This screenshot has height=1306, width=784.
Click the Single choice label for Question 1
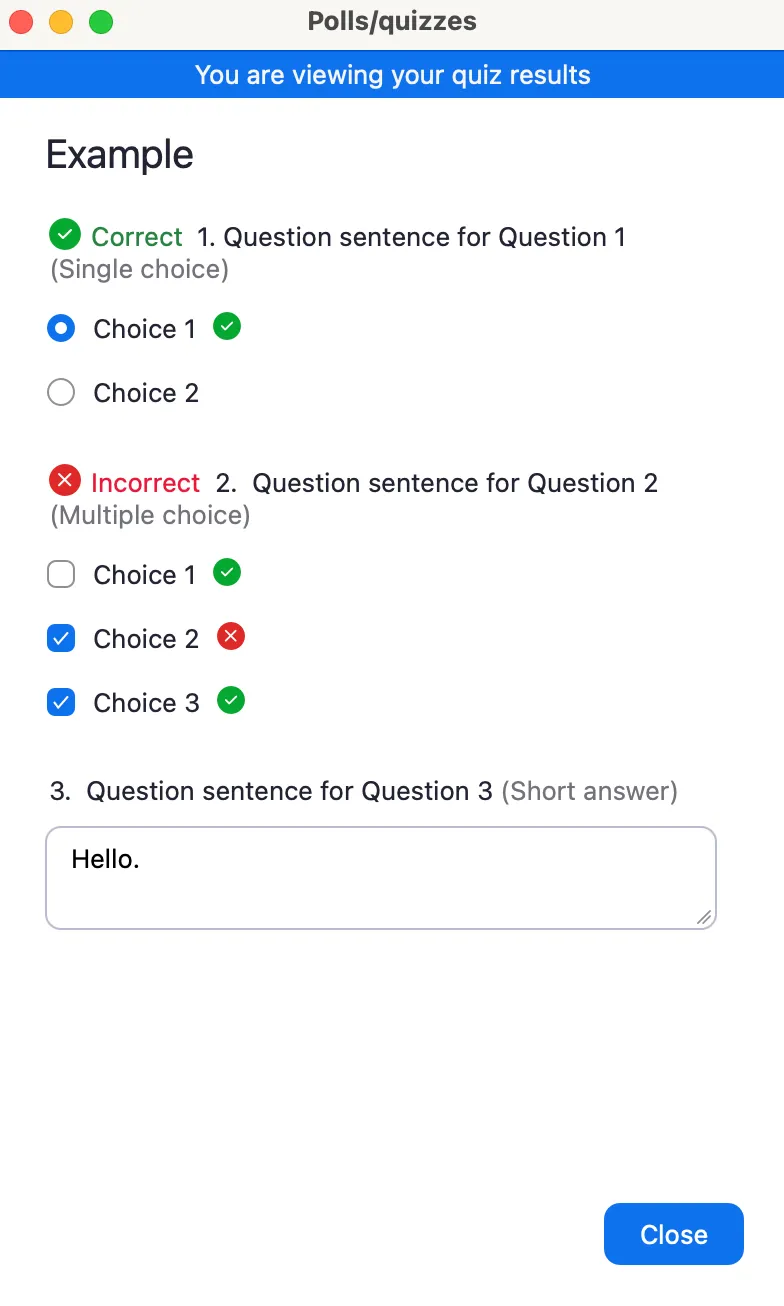coord(138,268)
